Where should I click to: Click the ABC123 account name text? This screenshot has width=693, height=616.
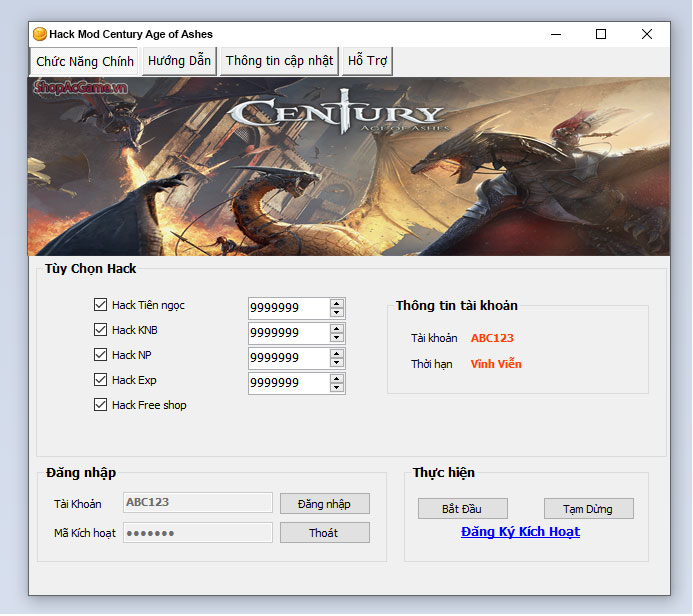492,338
